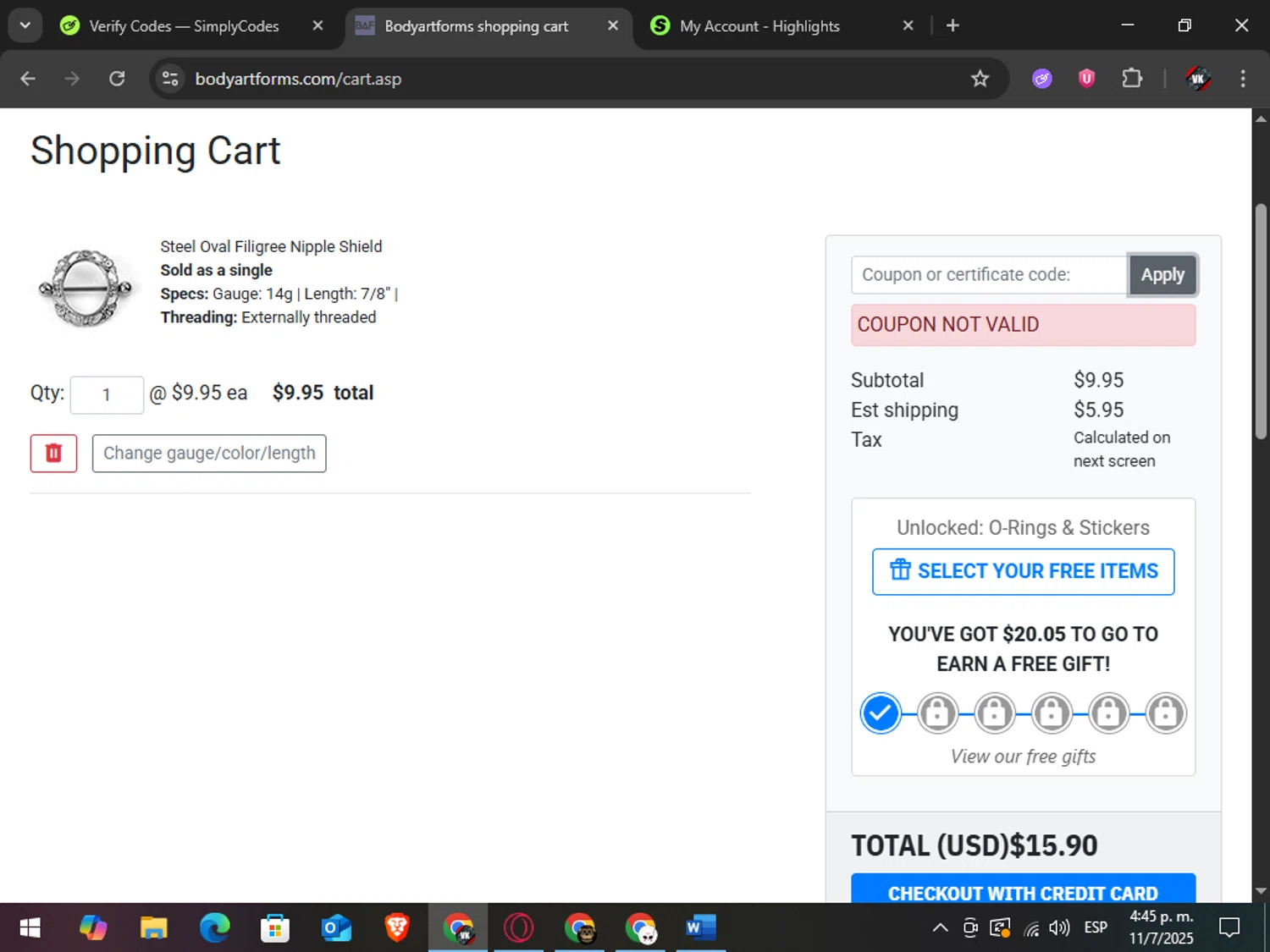Screen dimensions: 1270x952
Task: Click the fourth locked gift tier icon
Action: coord(1108,713)
